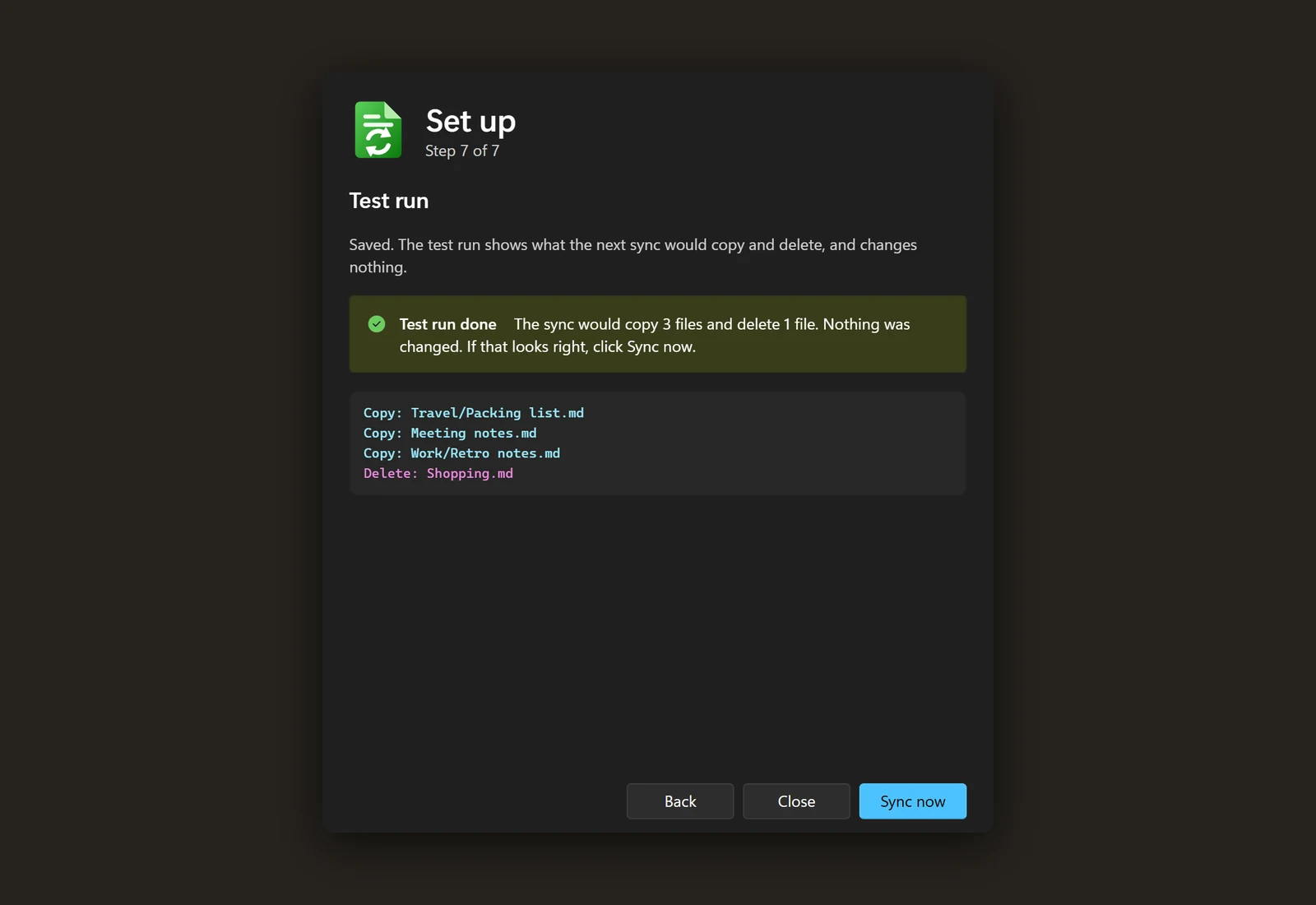Click the green success checkmark icon
The height and width of the screenshot is (905, 1316).
point(377,324)
